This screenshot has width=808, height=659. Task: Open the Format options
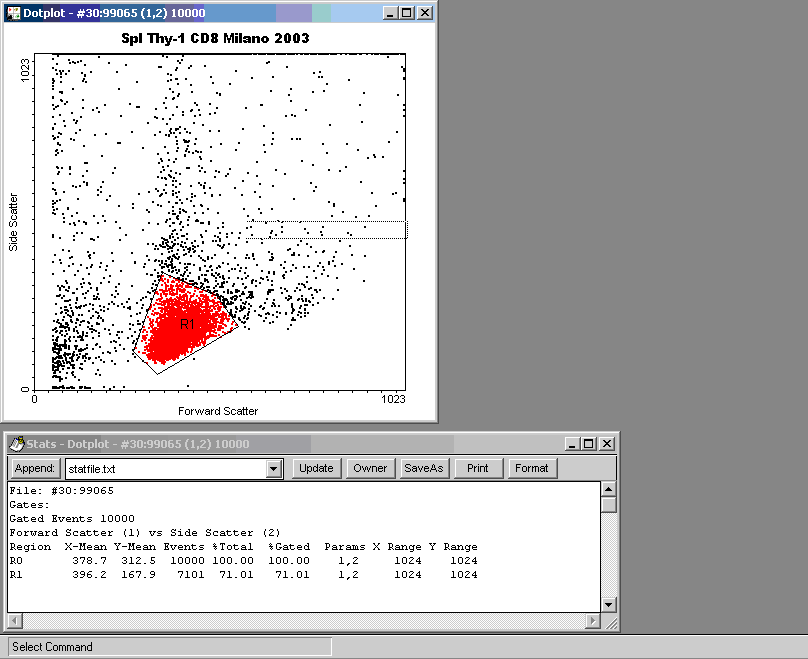[532, 468]
